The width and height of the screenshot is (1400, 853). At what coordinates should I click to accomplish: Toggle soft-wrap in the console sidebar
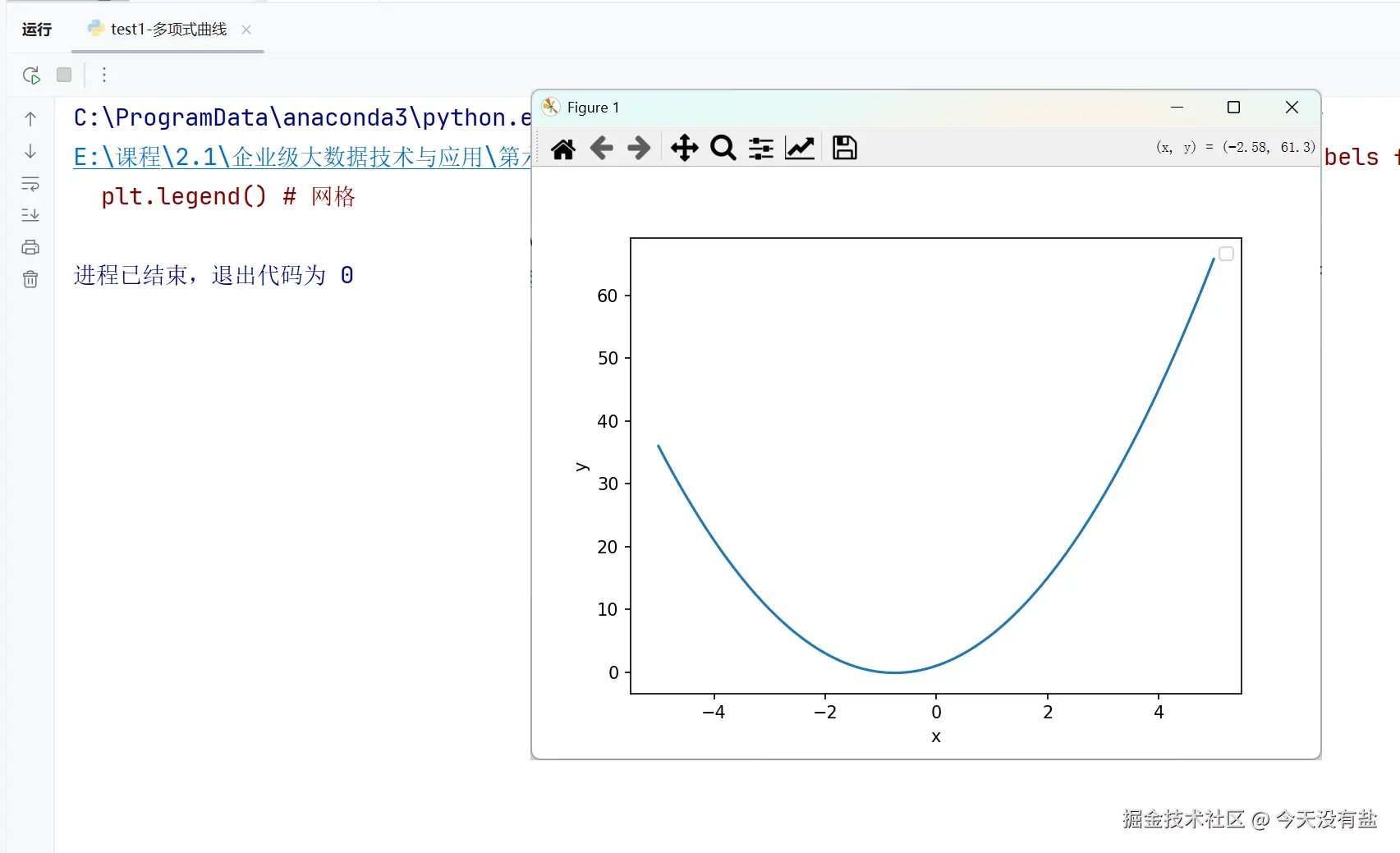pos(30,183)
